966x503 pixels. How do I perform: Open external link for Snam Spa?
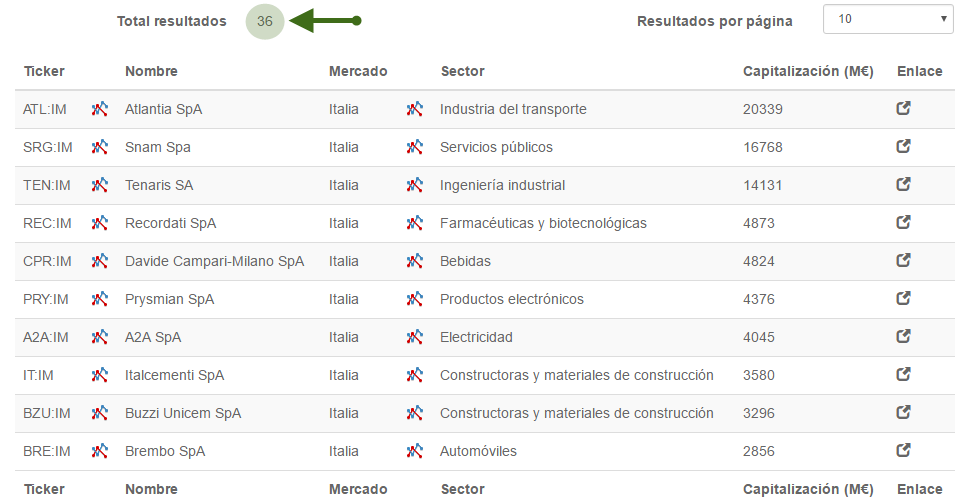(x=903, y=147)
